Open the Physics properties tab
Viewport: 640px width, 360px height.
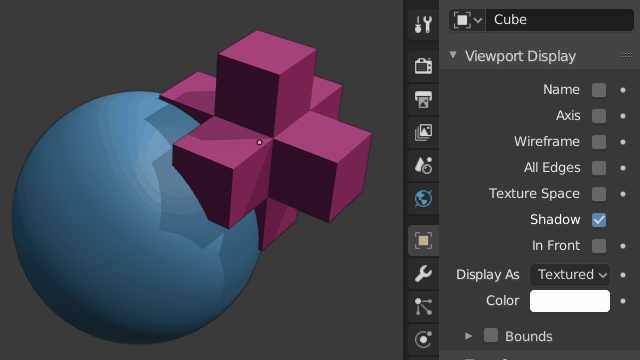(x=423, y=340)
